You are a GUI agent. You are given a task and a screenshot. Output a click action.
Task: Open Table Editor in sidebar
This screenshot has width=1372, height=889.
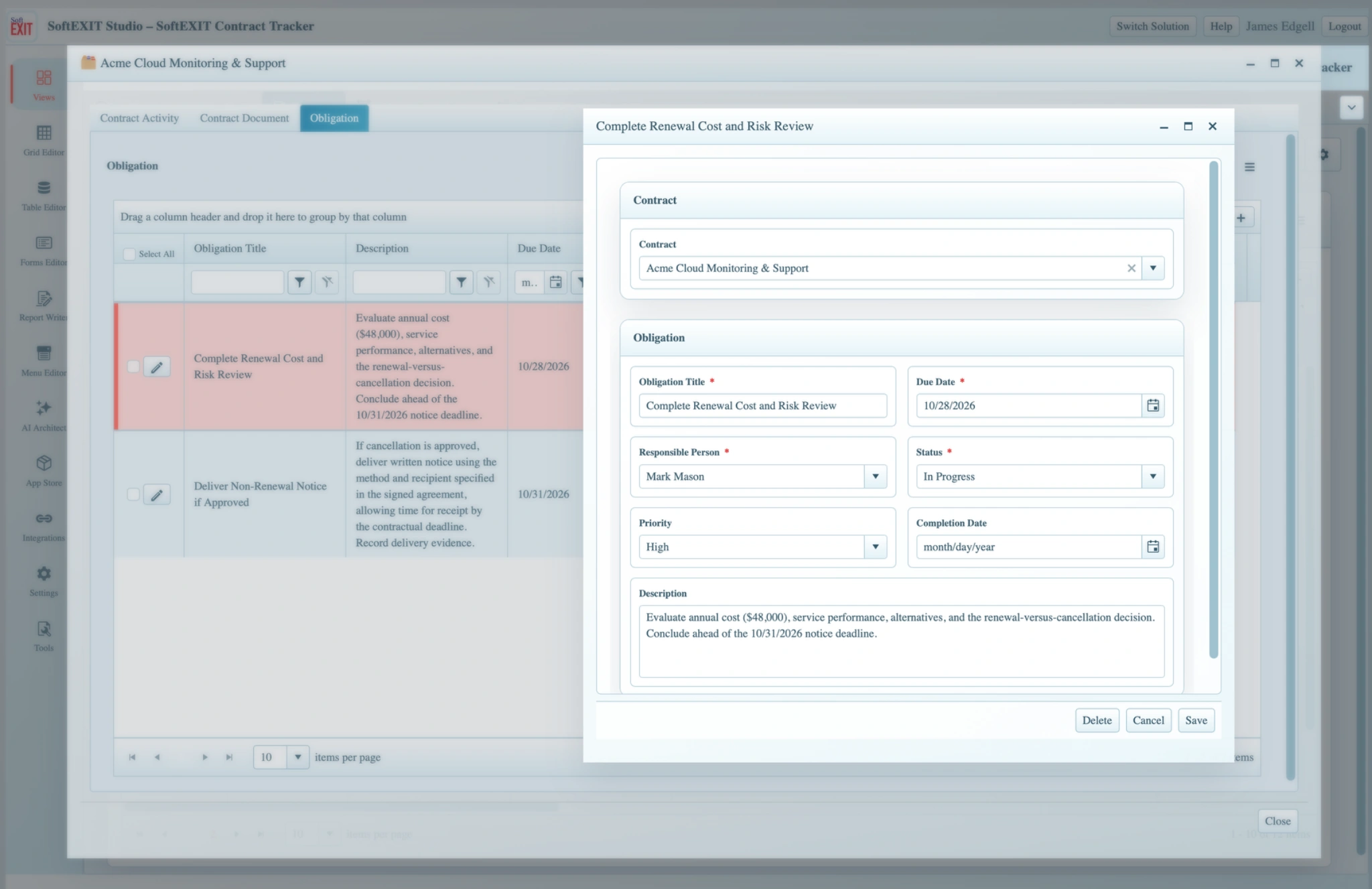pos(44,194)
